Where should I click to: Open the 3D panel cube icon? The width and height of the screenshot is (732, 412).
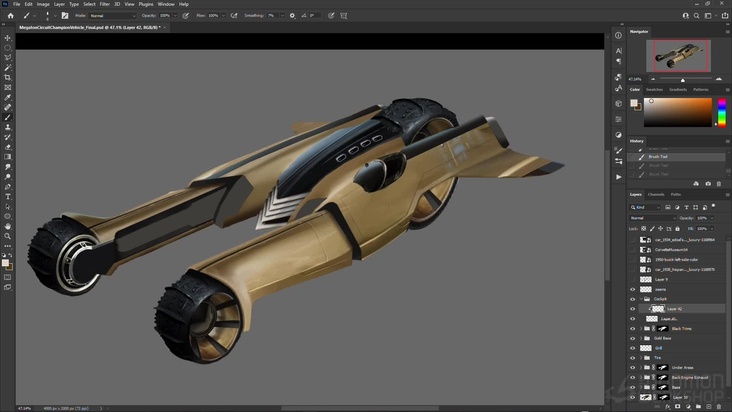tap(618, 104)
